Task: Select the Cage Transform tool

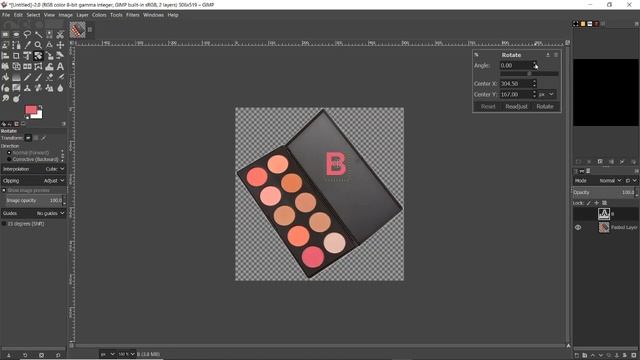Action: (38, 66)
